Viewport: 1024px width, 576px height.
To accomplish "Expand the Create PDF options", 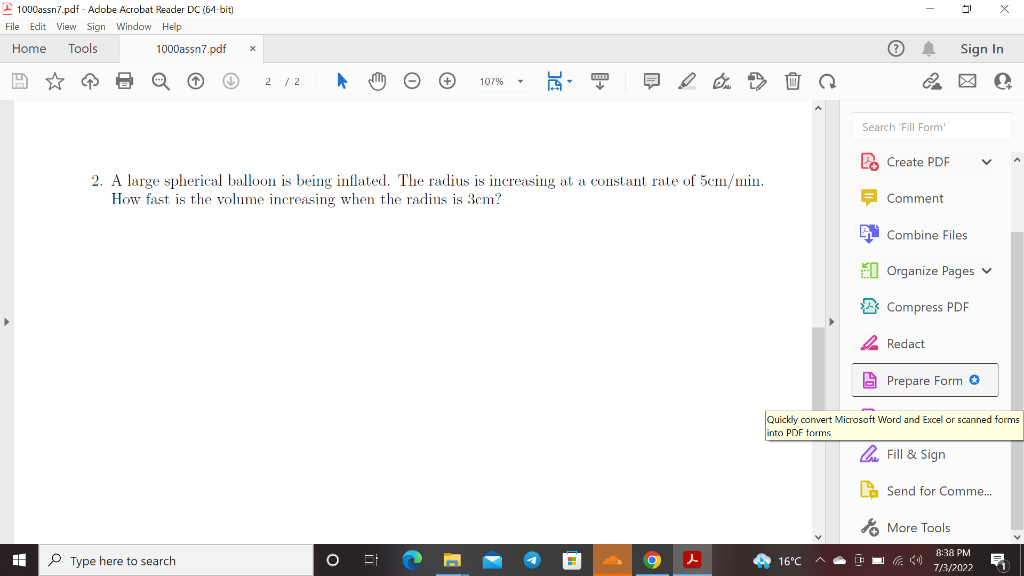I will (x=986, y=161).
